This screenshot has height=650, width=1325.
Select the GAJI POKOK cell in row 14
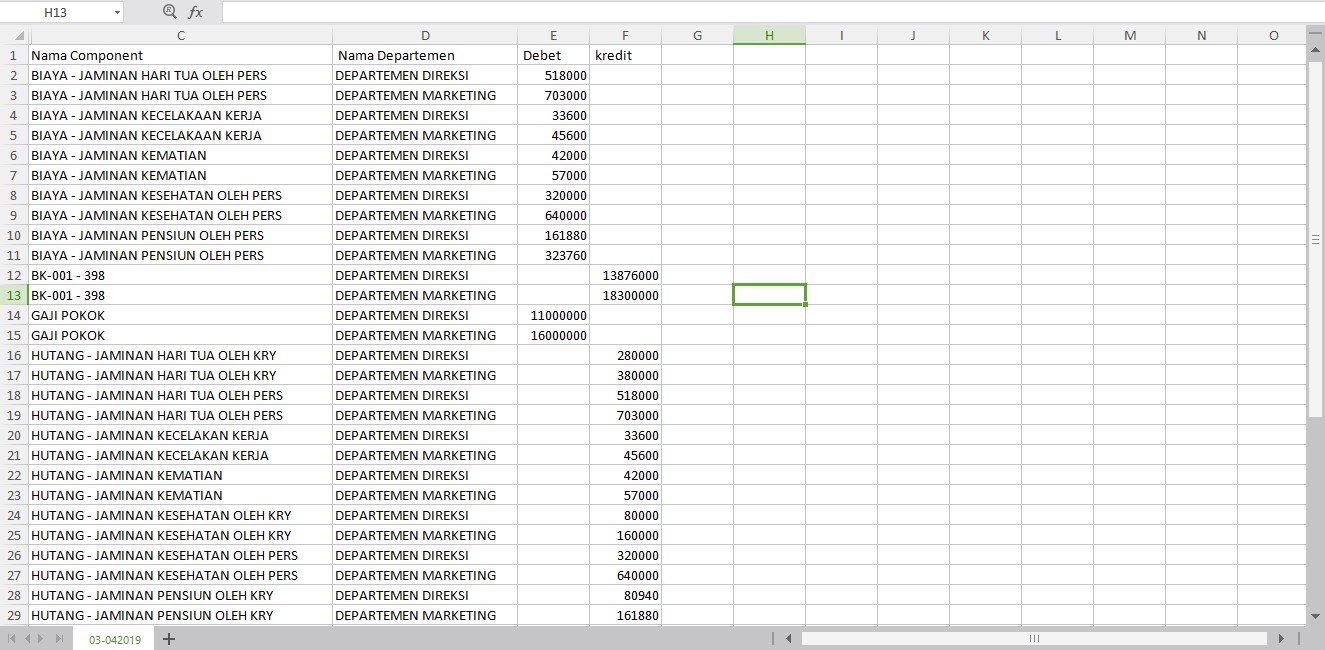click(180, 315)
